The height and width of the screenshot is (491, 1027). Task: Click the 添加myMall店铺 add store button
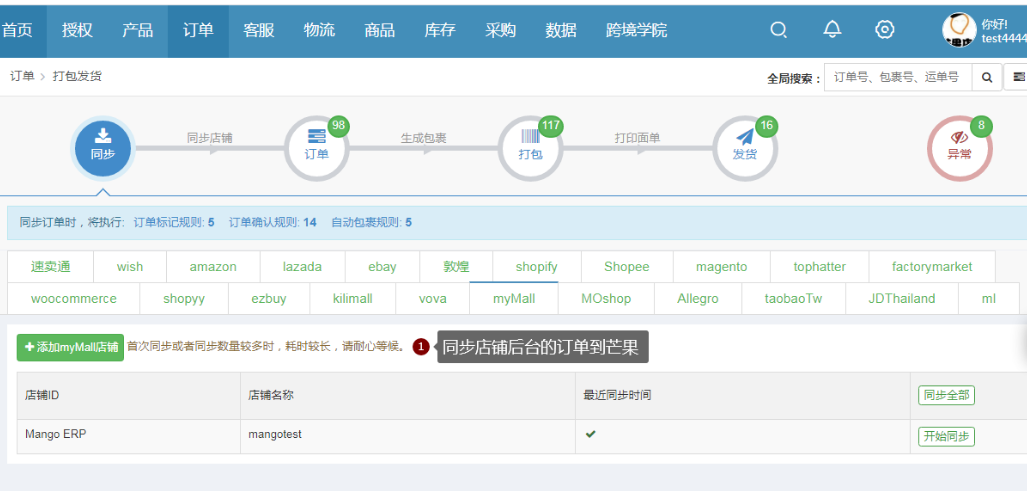(x=70, y=347)
